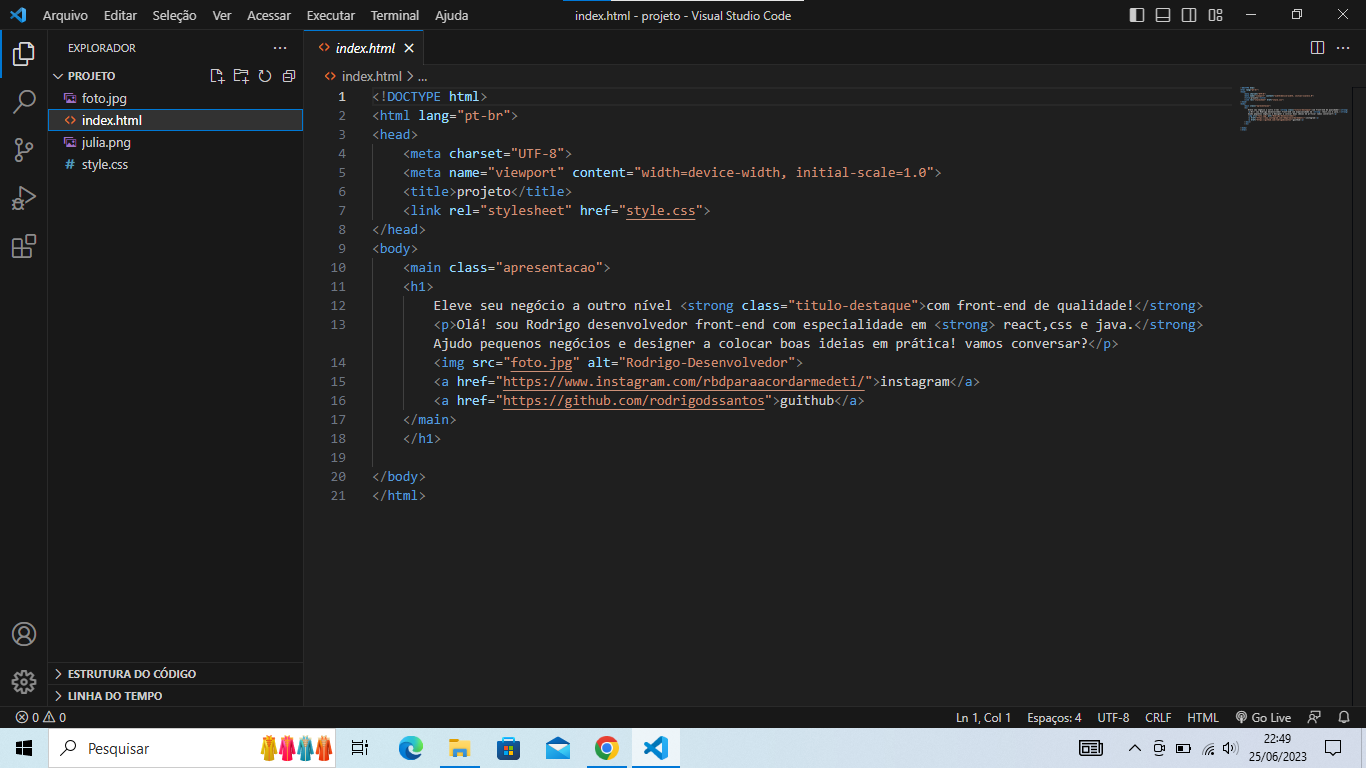Click Pesquisar taskbar search box
The width and height of the screenshot is (1366, 768).
[x=192, y=748]
